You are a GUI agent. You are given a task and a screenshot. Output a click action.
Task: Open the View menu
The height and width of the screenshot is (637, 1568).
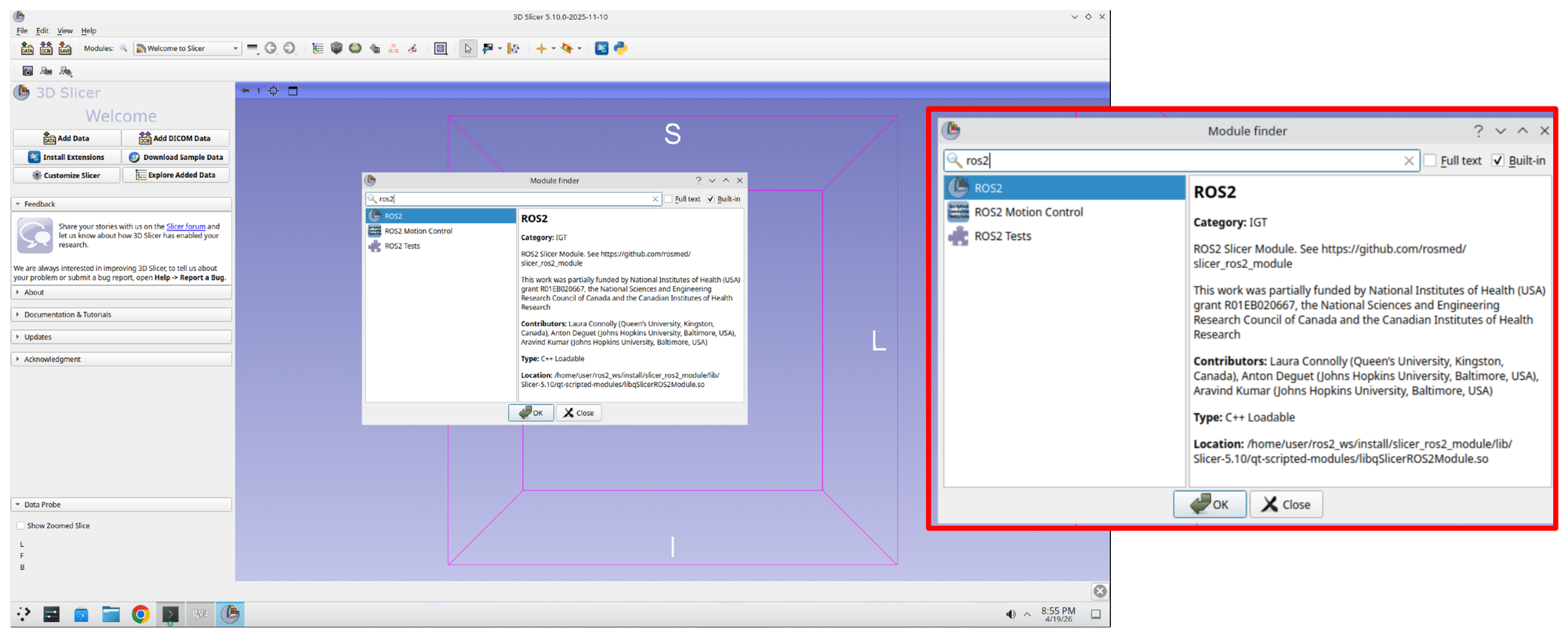pyautogui.click(x=65, y=31)
